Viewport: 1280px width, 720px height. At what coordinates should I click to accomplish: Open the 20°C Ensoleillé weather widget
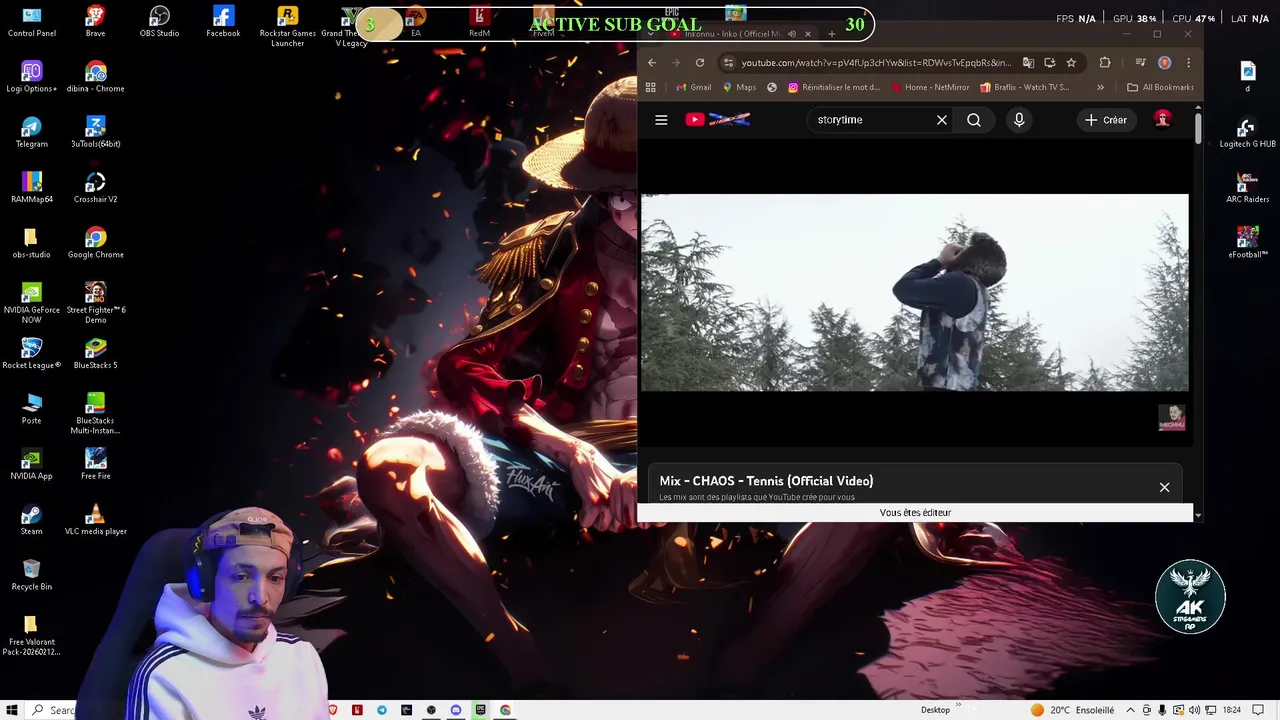point(1072,710)
